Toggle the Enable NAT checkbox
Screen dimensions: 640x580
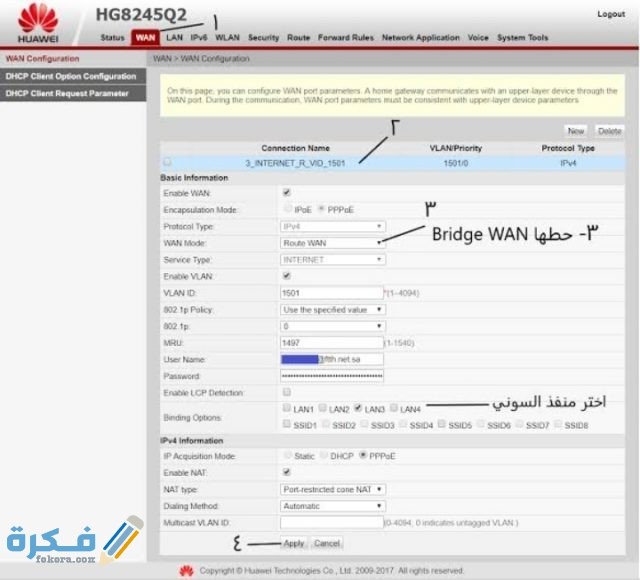(x=287, y=472)
